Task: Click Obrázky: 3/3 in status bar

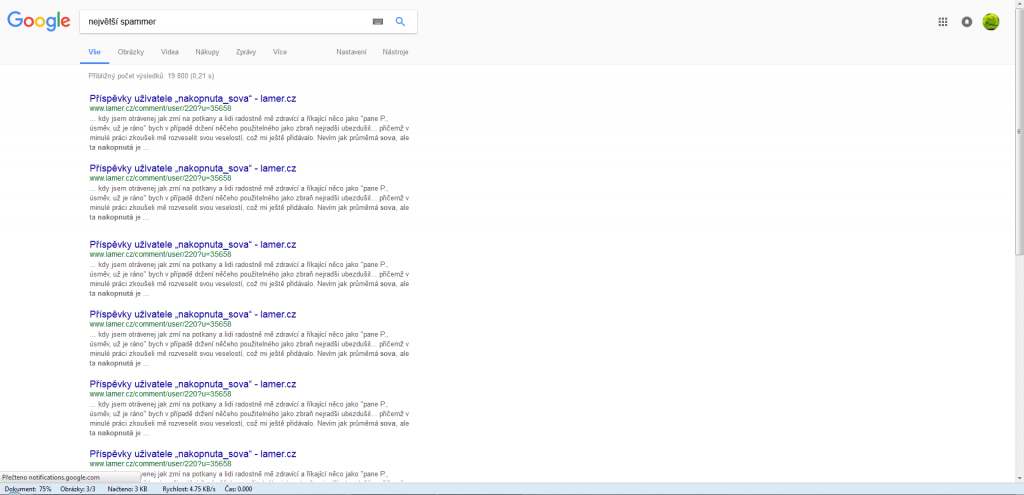Action: click(78, 489)
